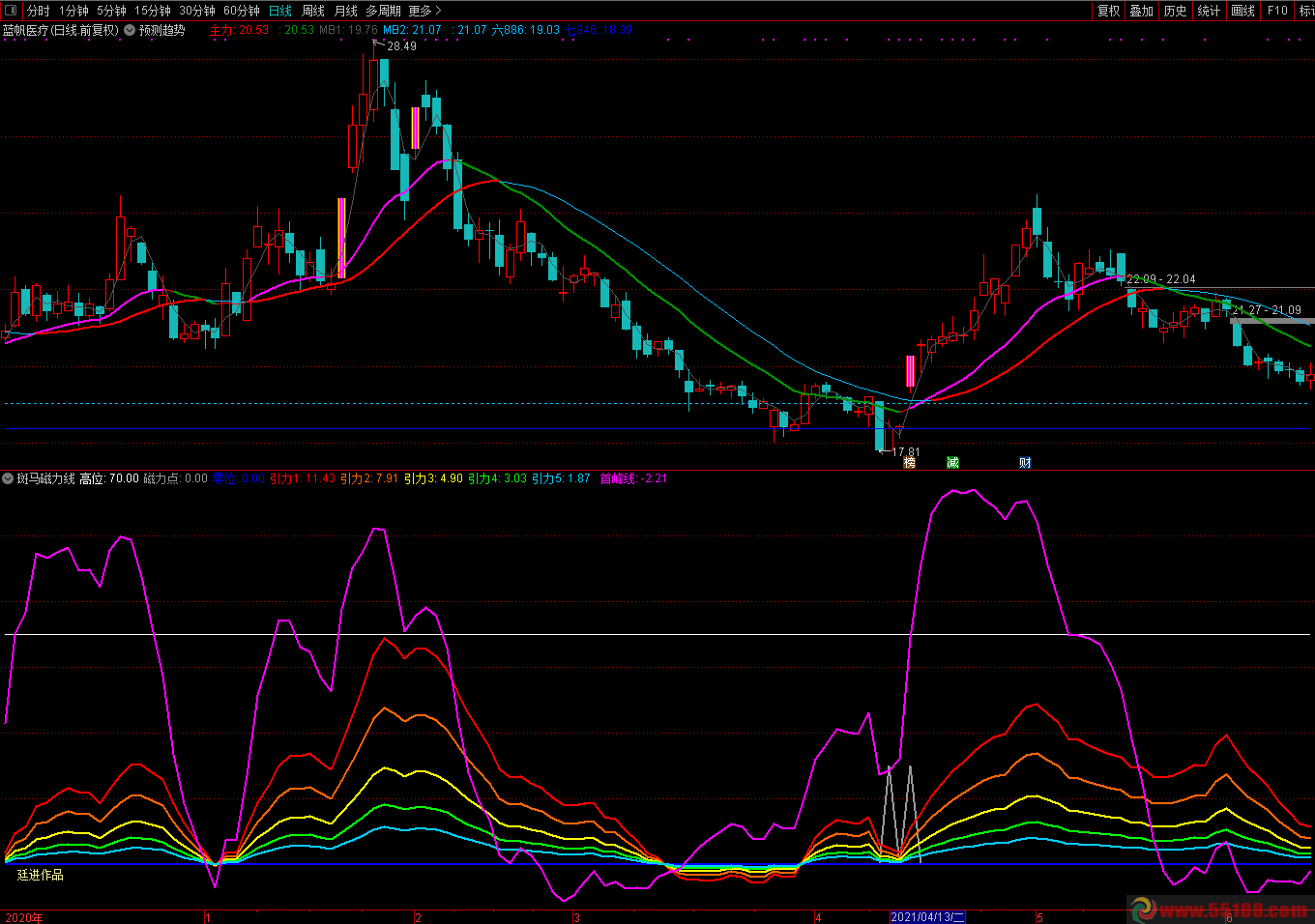The height and width of the screenshot is (924, 1315).
Task: Select the 60分钟 period tab
Action: coord(242,11)
